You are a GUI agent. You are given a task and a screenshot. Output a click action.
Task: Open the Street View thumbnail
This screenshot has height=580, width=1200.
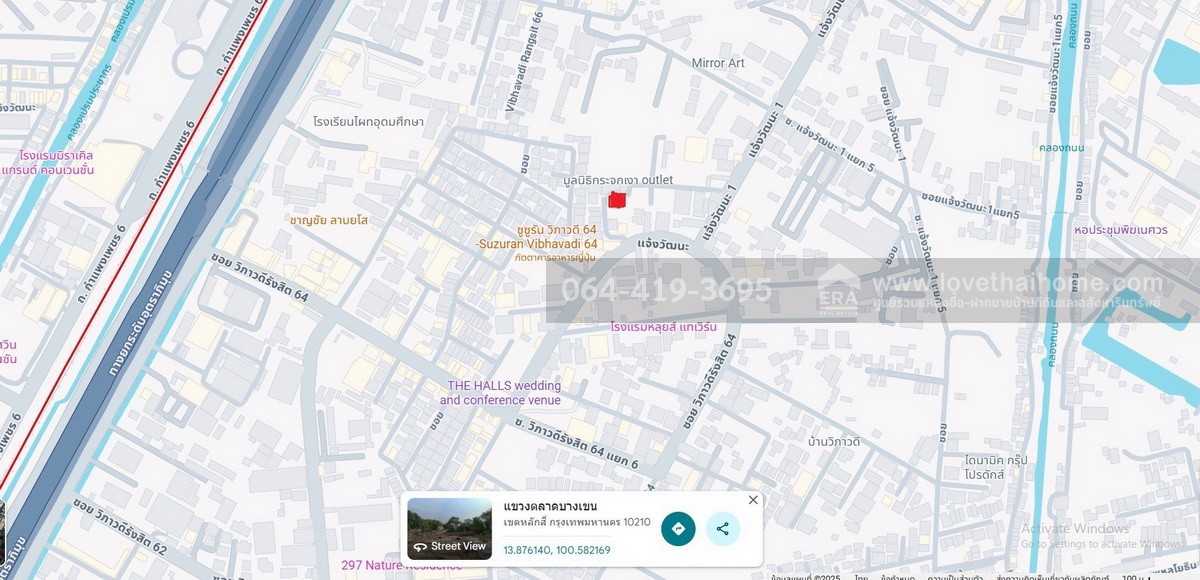click(449, 528)
